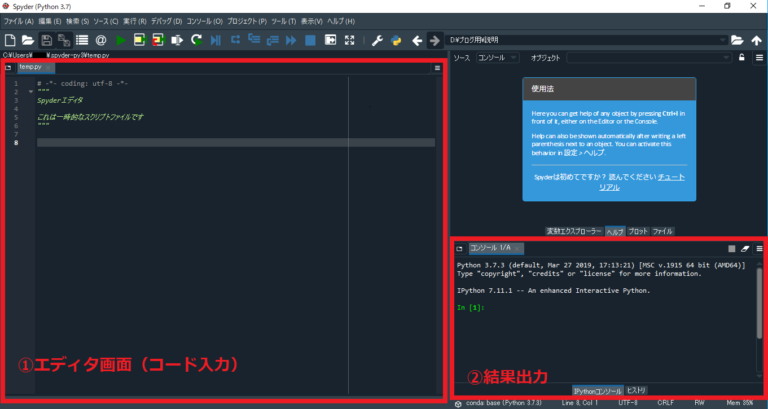The image size is (768, 409).
Task: Click the Debug file icon
Action: tap(216, 40)
